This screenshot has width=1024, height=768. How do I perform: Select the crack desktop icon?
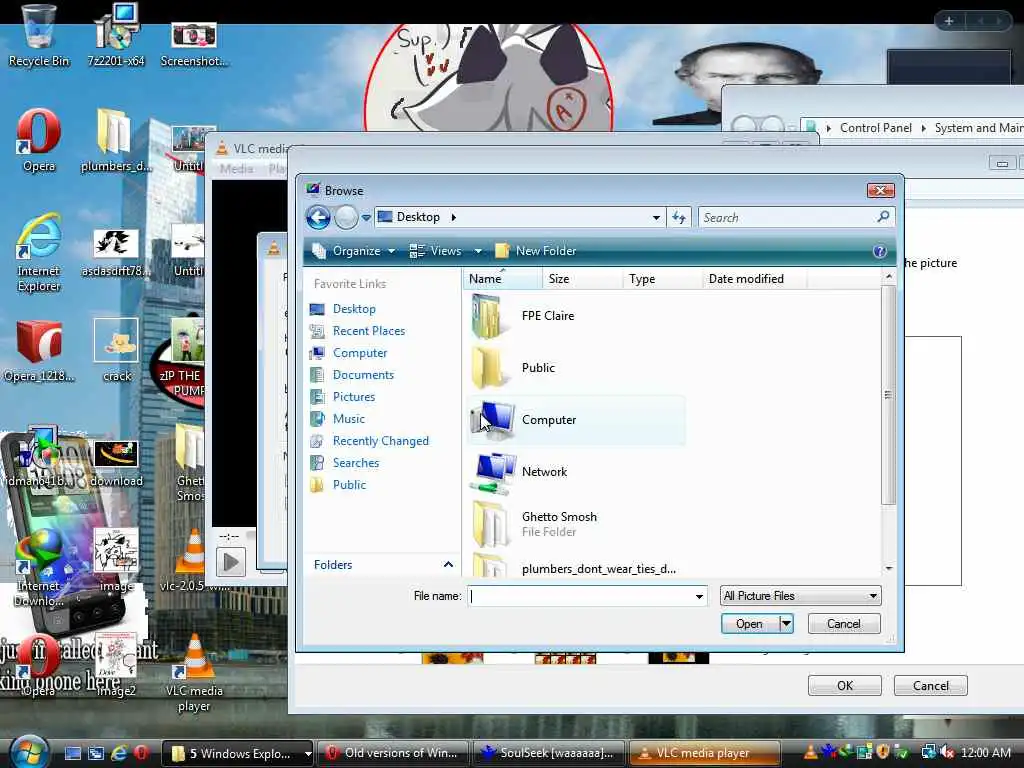pyautogui.click(x=116, y=351)
